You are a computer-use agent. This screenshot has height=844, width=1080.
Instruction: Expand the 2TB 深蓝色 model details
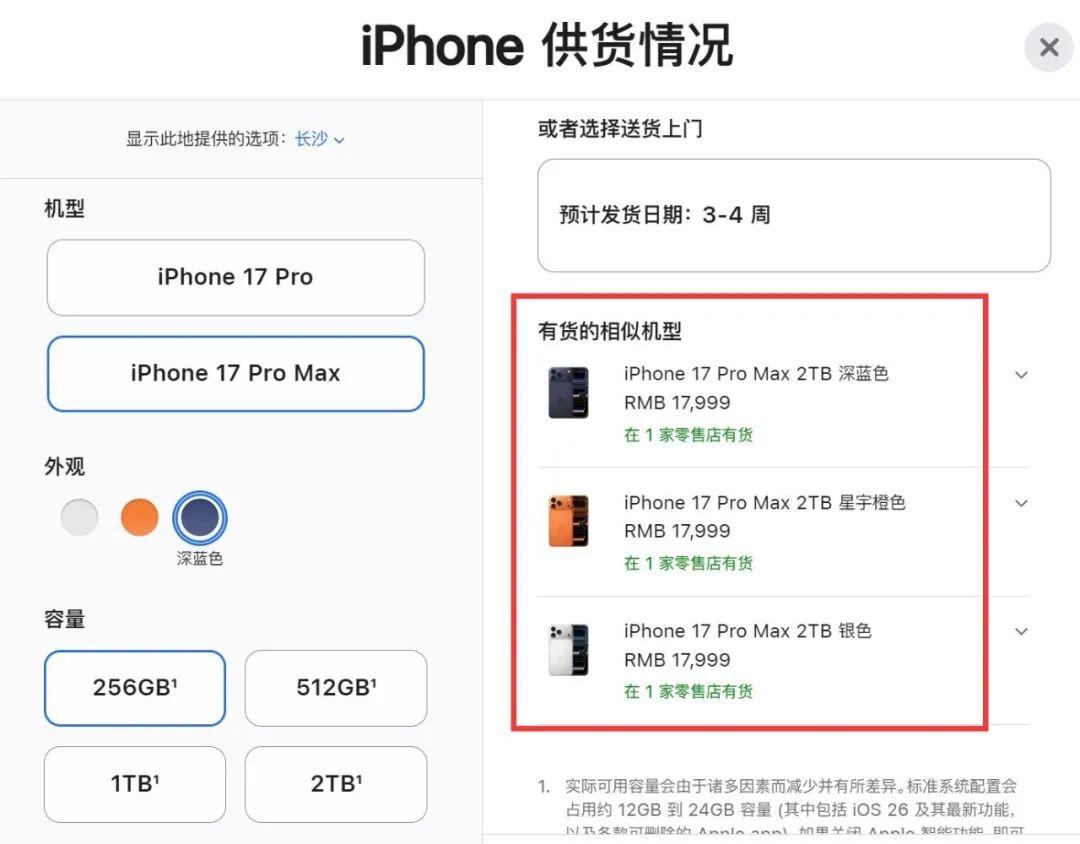[1021, 375]
